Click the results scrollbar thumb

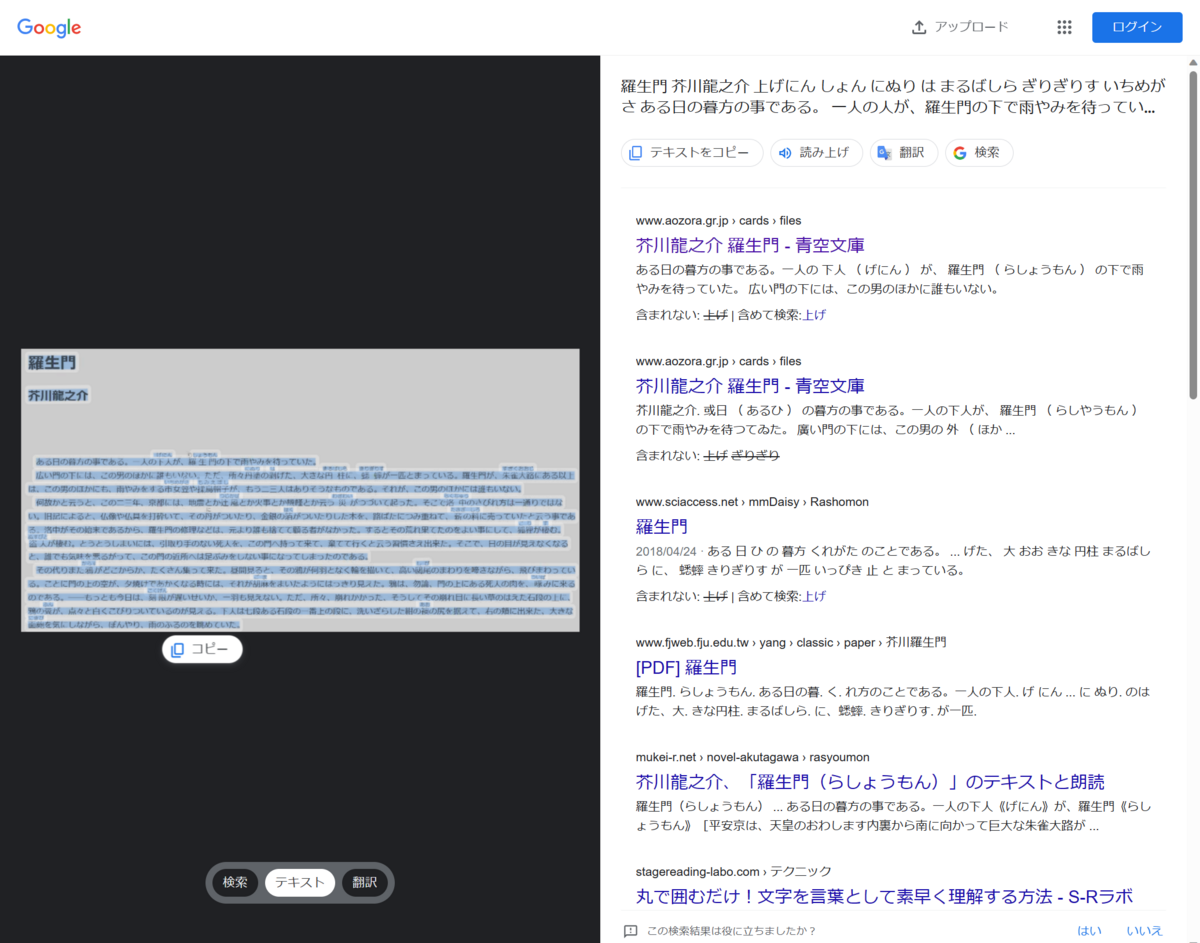tap(1192, 235)
